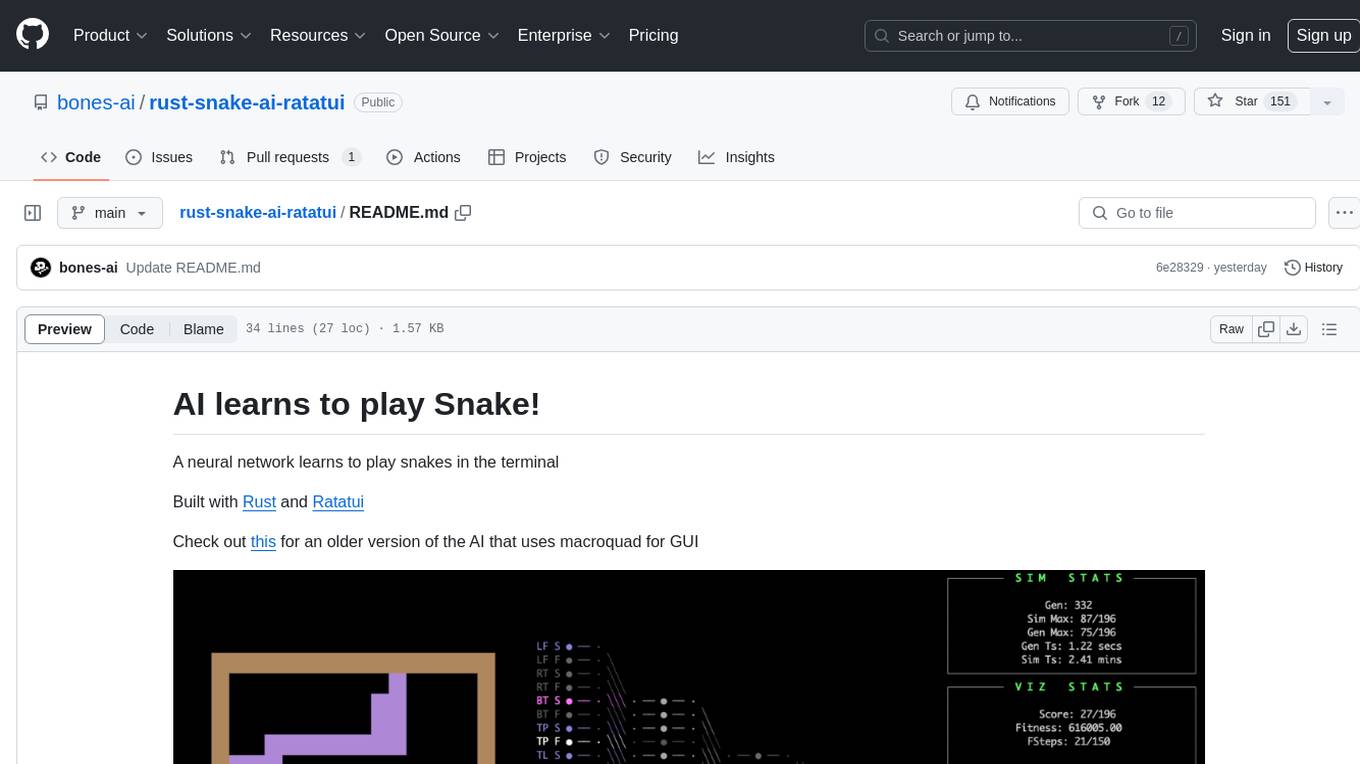Switch to the Insights tab
This screenshot has height=764, width=1360.
point(736,157)
